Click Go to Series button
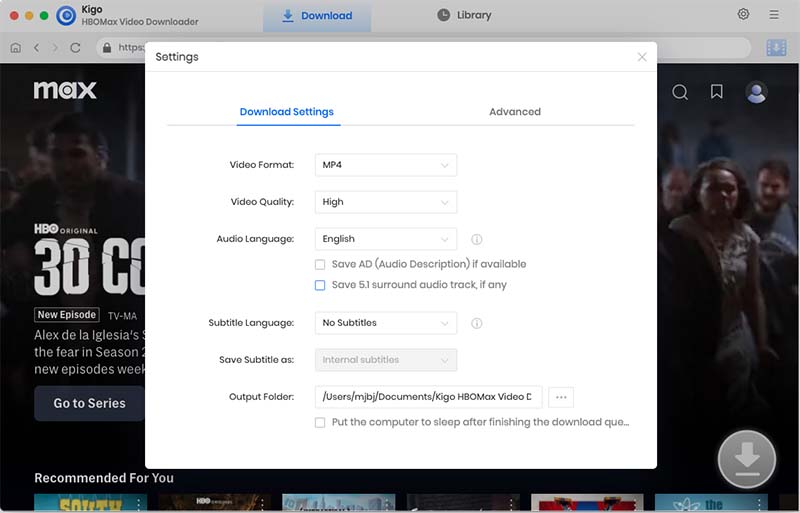 point(89,403)
